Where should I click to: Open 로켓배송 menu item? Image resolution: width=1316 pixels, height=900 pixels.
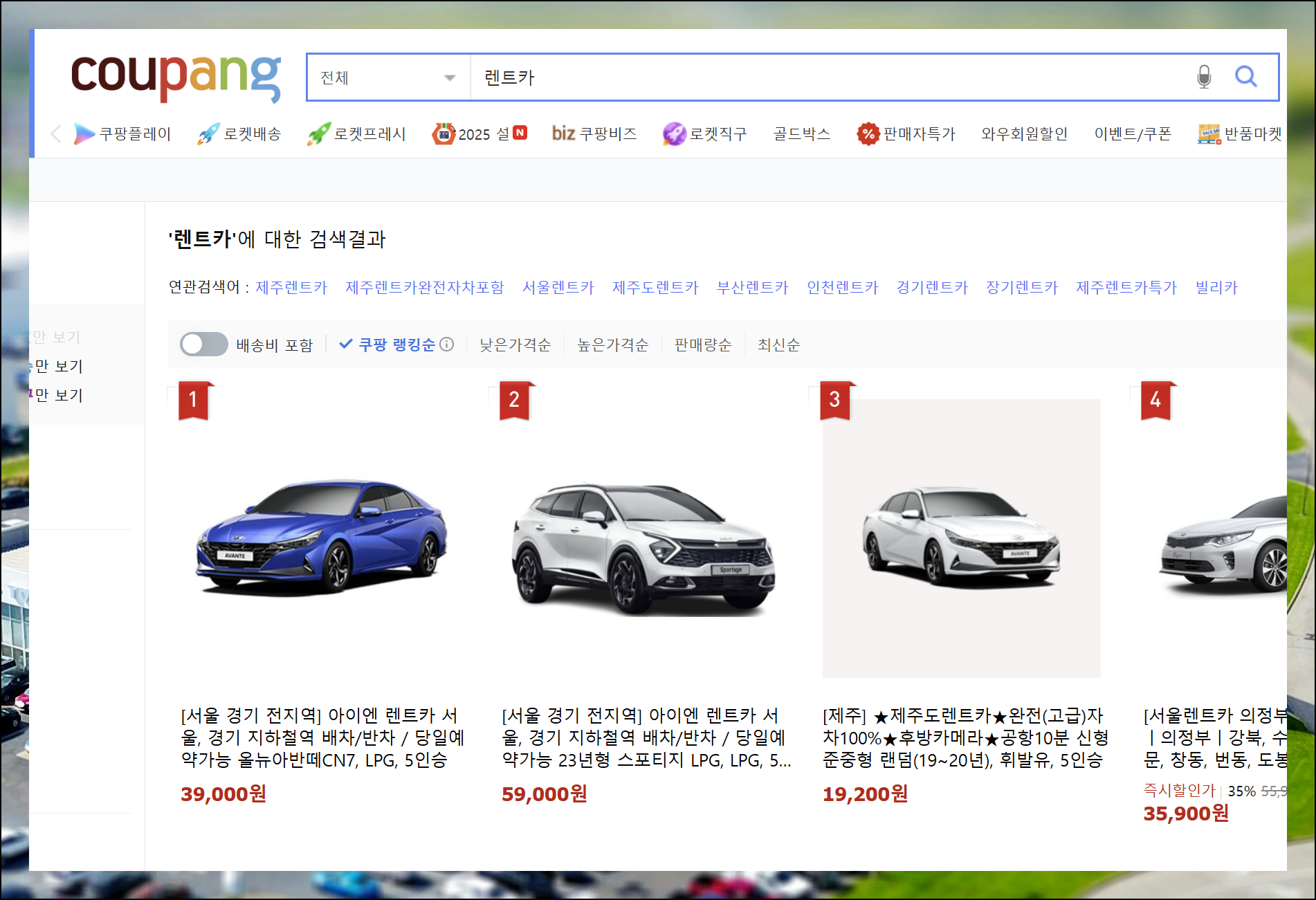click(239, 134)
